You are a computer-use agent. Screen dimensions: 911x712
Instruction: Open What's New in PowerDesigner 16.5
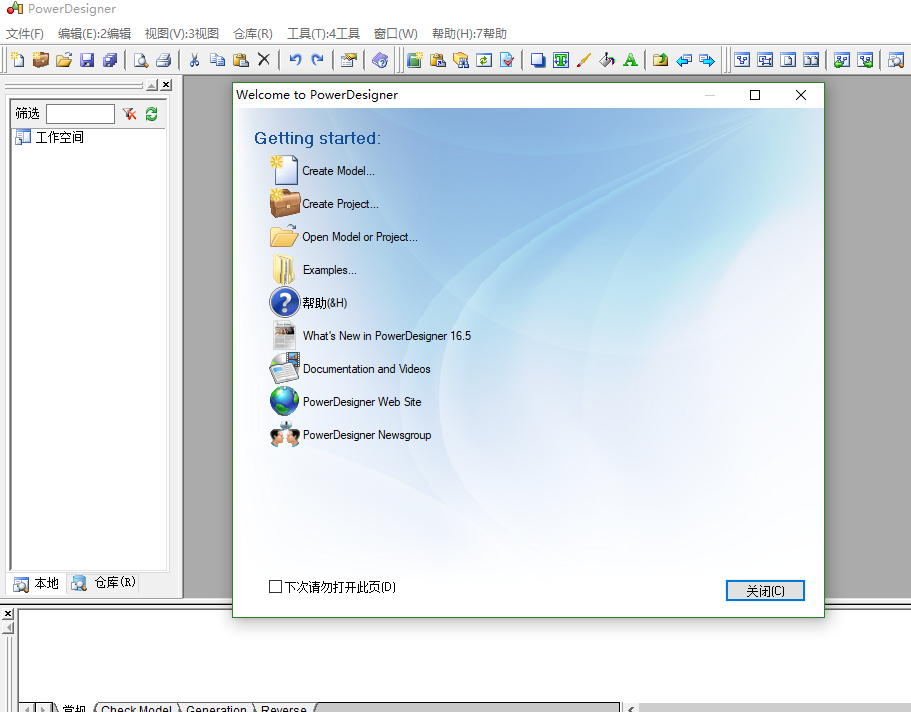click(387, 336)
